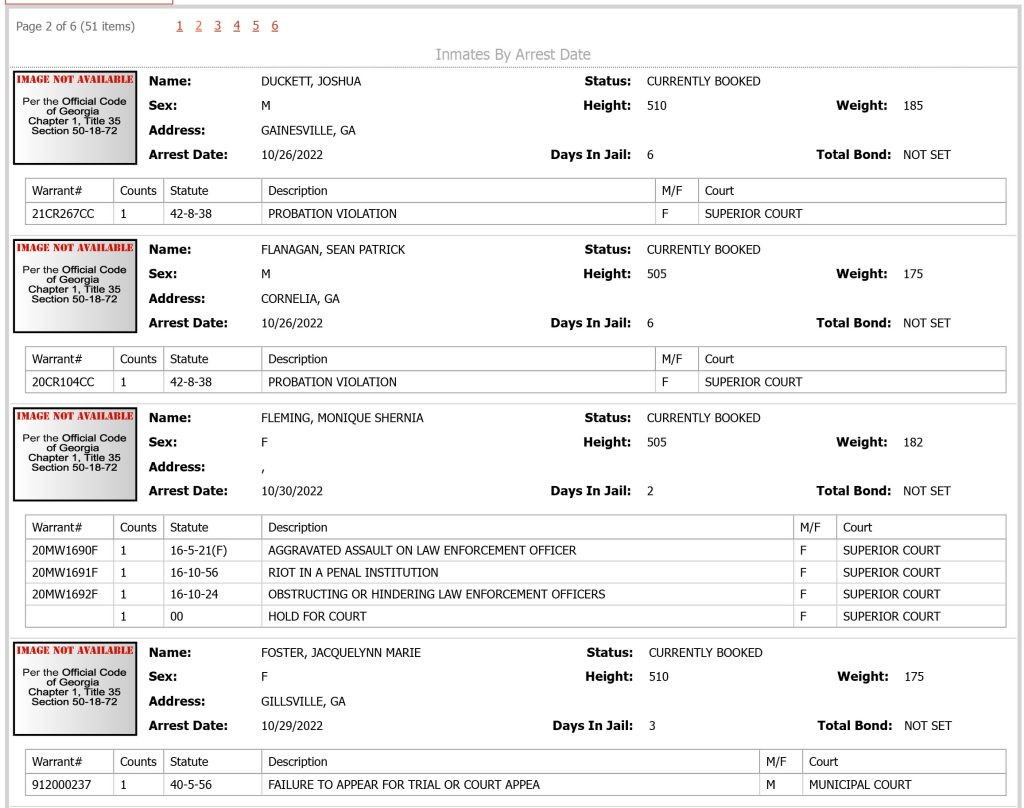Jump to page 3 of results

(x=217, y=26)
